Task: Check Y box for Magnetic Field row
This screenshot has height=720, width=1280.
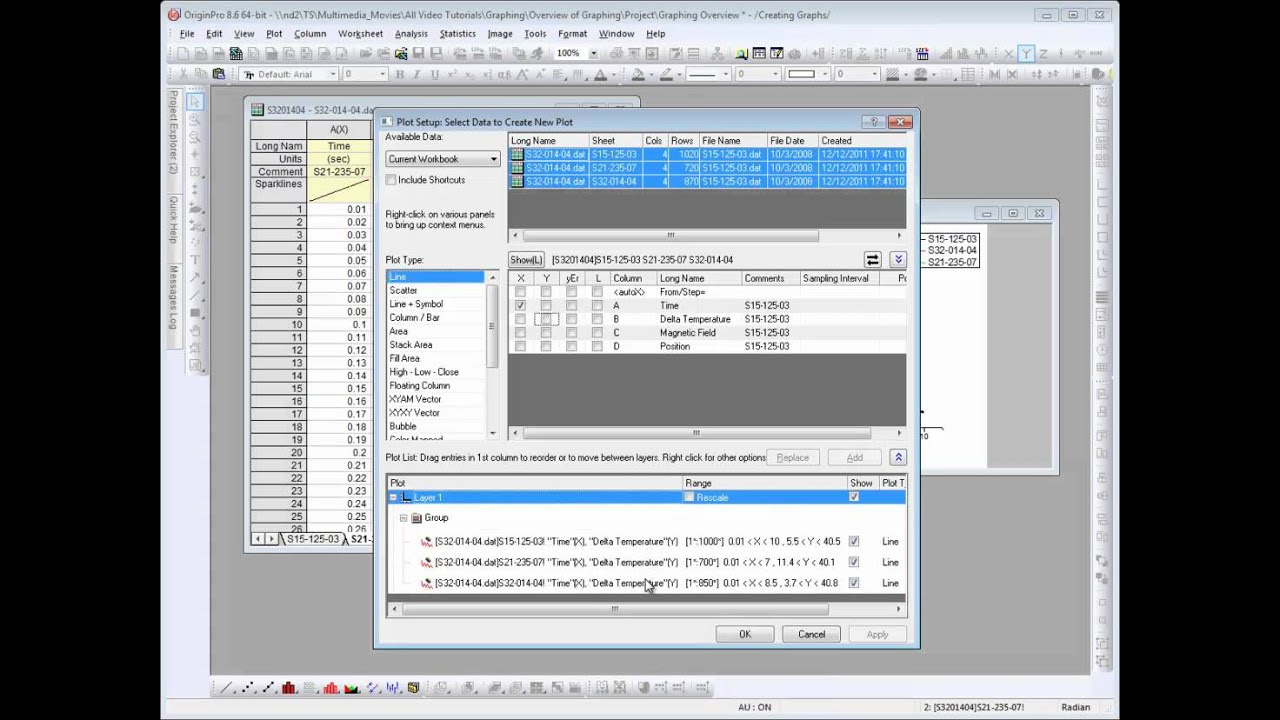Action: click(546, 333)
